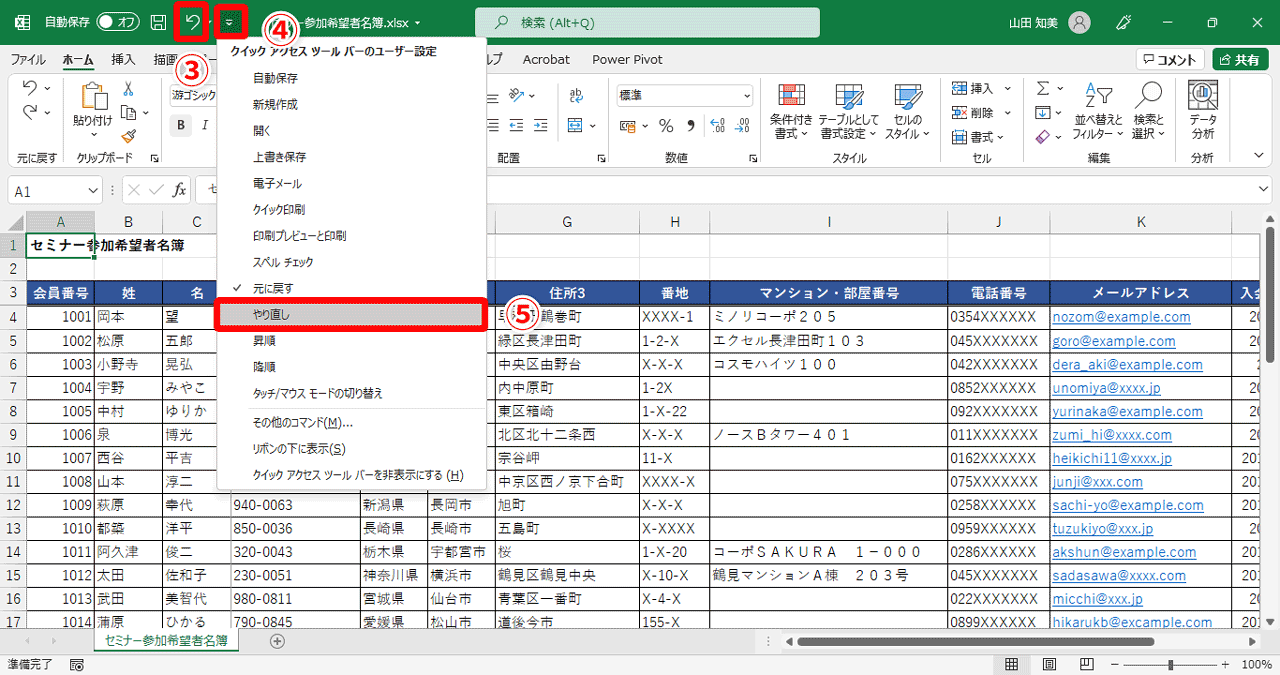Viewport: 1280px width, 675px height.
Task: Click the Cut scissors icon
Action: tap(128, 89)
